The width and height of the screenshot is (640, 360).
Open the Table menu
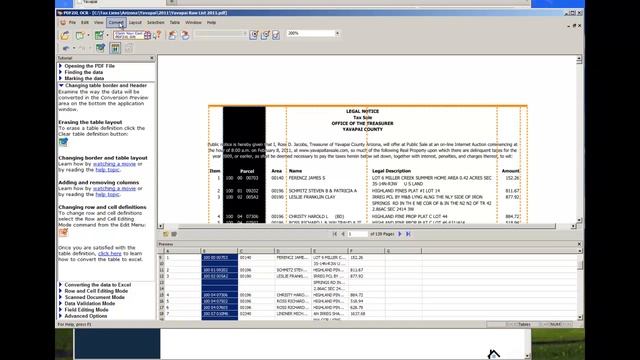[x=175, y=22]
